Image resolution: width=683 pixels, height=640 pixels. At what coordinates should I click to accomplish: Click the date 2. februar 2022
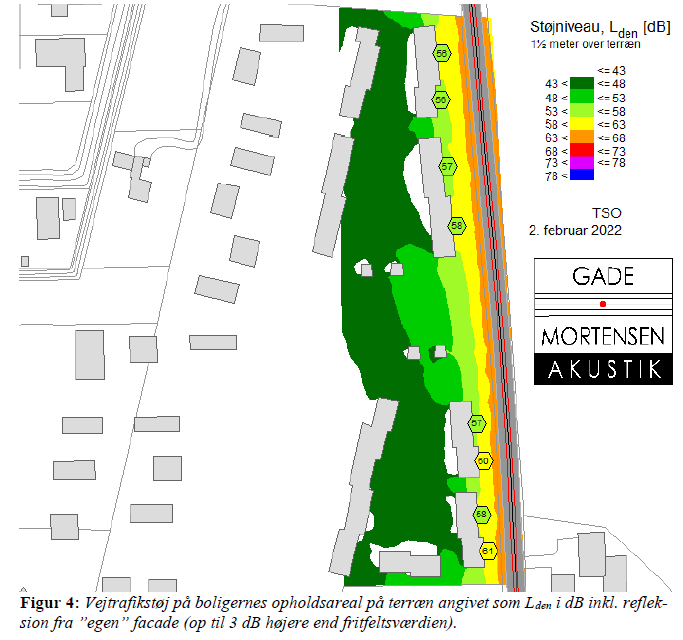click(x=575, y=229)
